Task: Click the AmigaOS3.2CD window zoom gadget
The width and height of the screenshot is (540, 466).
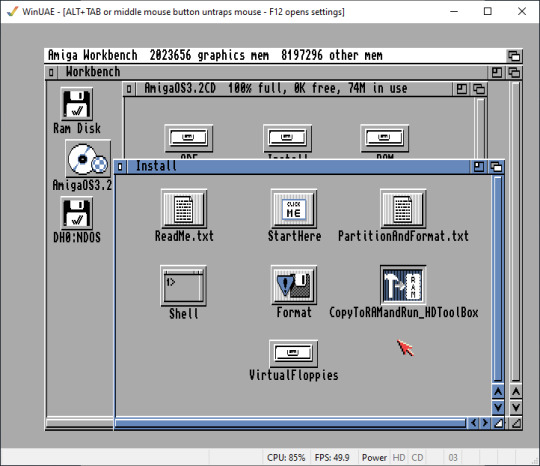Action: [x=461, y=89]
